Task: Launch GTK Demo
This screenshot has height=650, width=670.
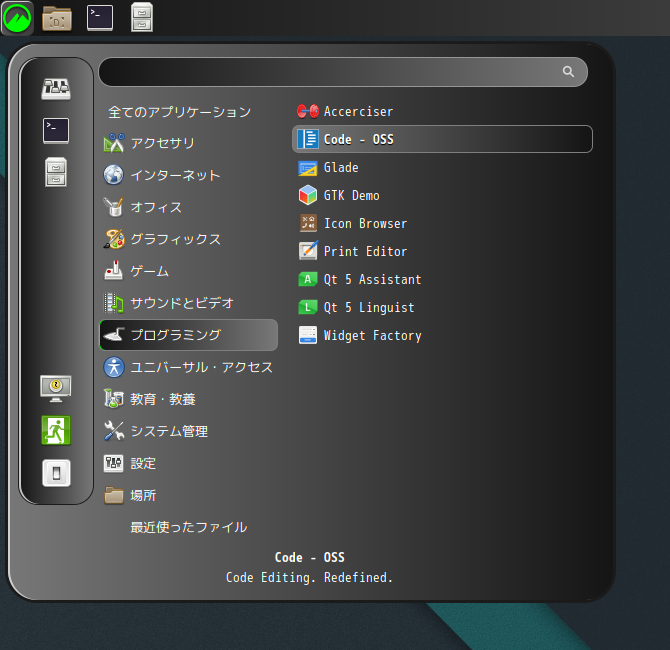Action: 442,195
